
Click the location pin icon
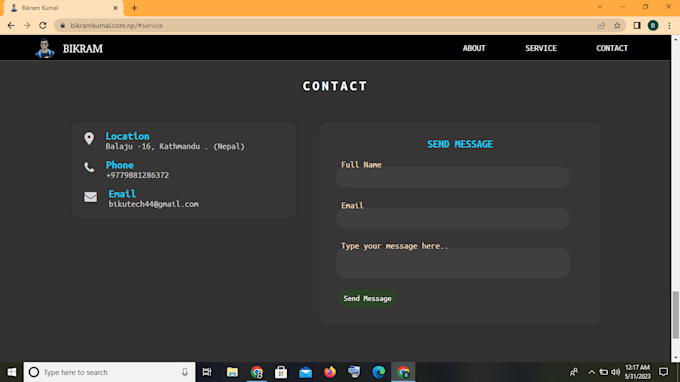tap(89, 138)
